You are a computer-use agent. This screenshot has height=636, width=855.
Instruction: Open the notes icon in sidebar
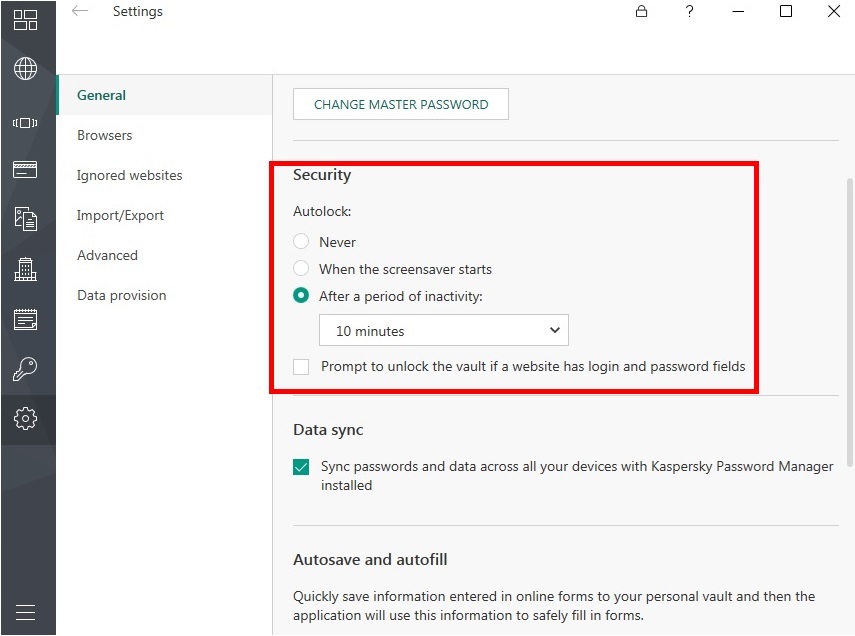pos(25,319)
